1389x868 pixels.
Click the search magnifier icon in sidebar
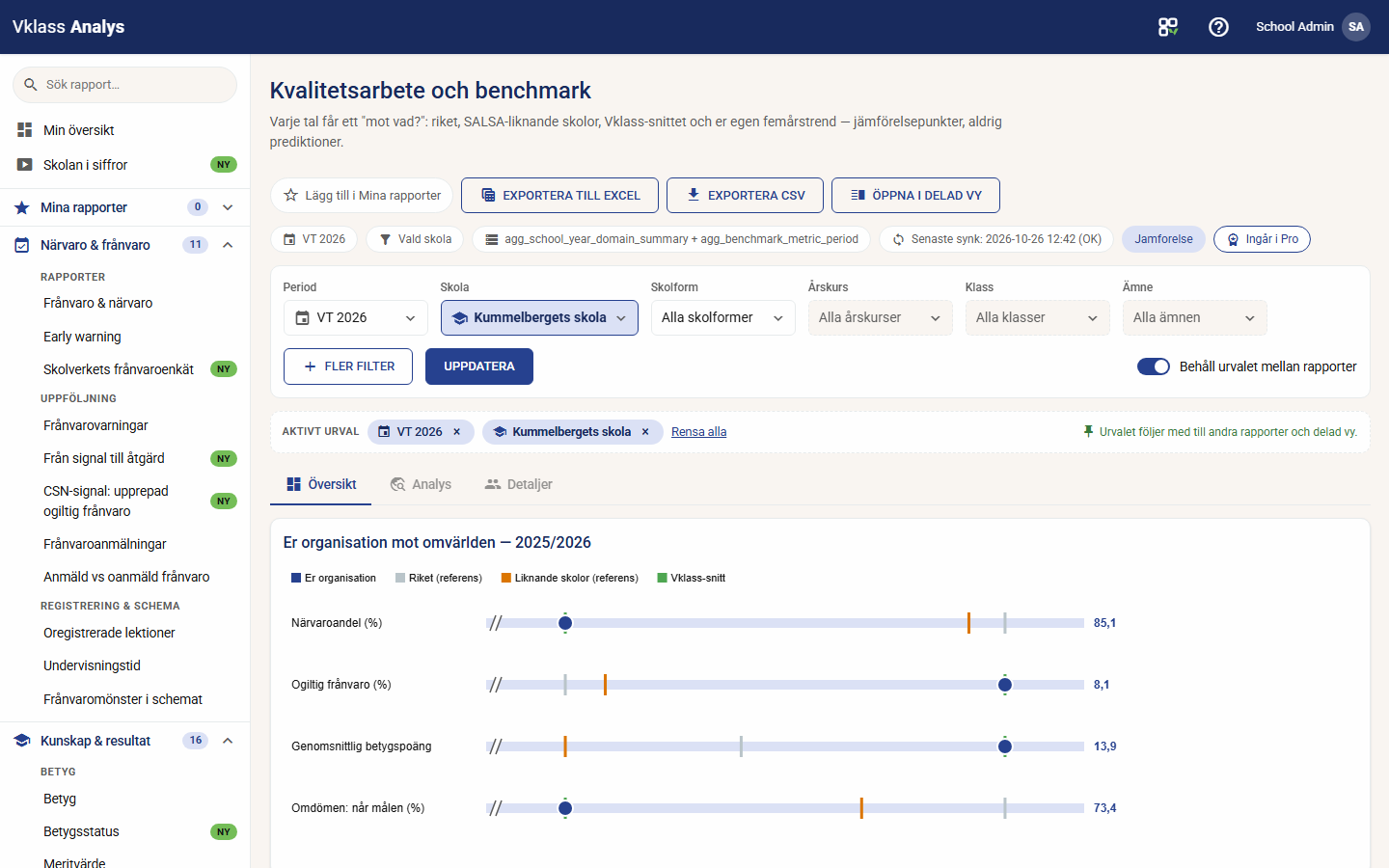pyautogui.click(x=31, y=85)
